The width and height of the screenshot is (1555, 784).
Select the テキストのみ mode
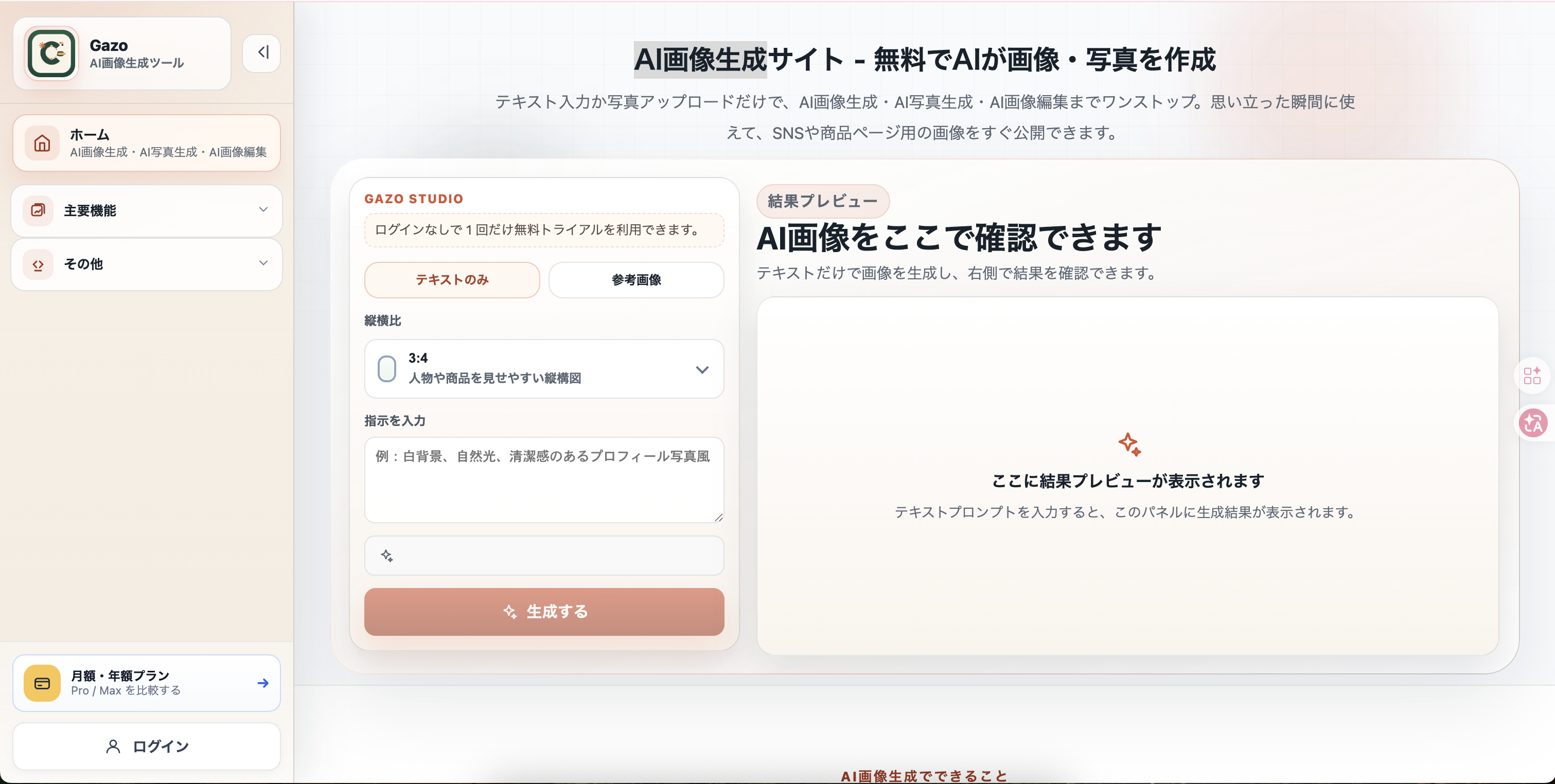point(452,280)
